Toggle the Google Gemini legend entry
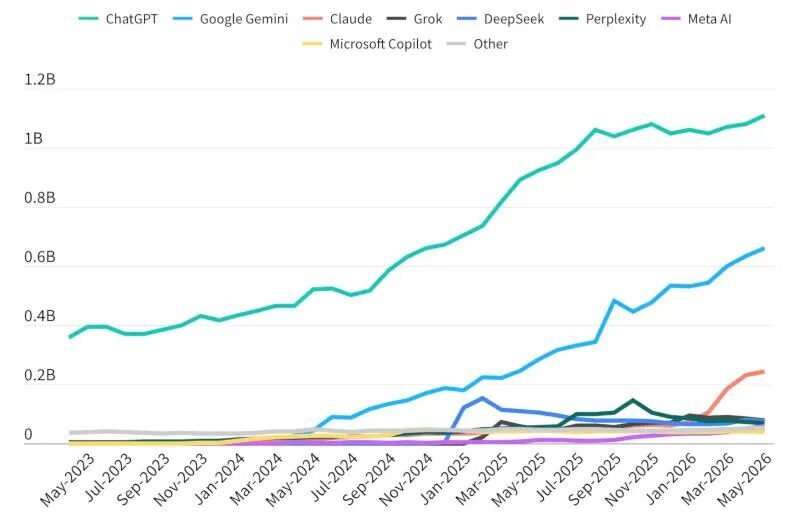The image size is (800, 529). tap(230, 19)
